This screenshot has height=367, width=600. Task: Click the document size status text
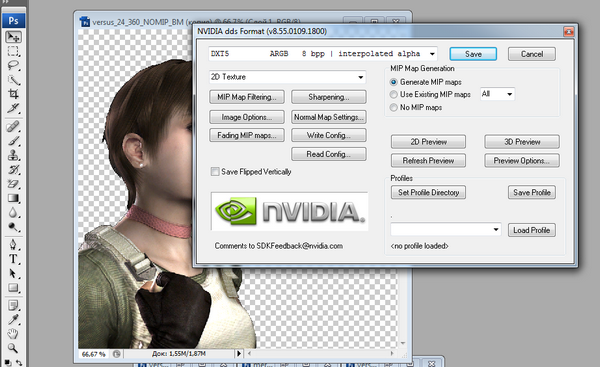pyautogui.click(x=179, y=354)
